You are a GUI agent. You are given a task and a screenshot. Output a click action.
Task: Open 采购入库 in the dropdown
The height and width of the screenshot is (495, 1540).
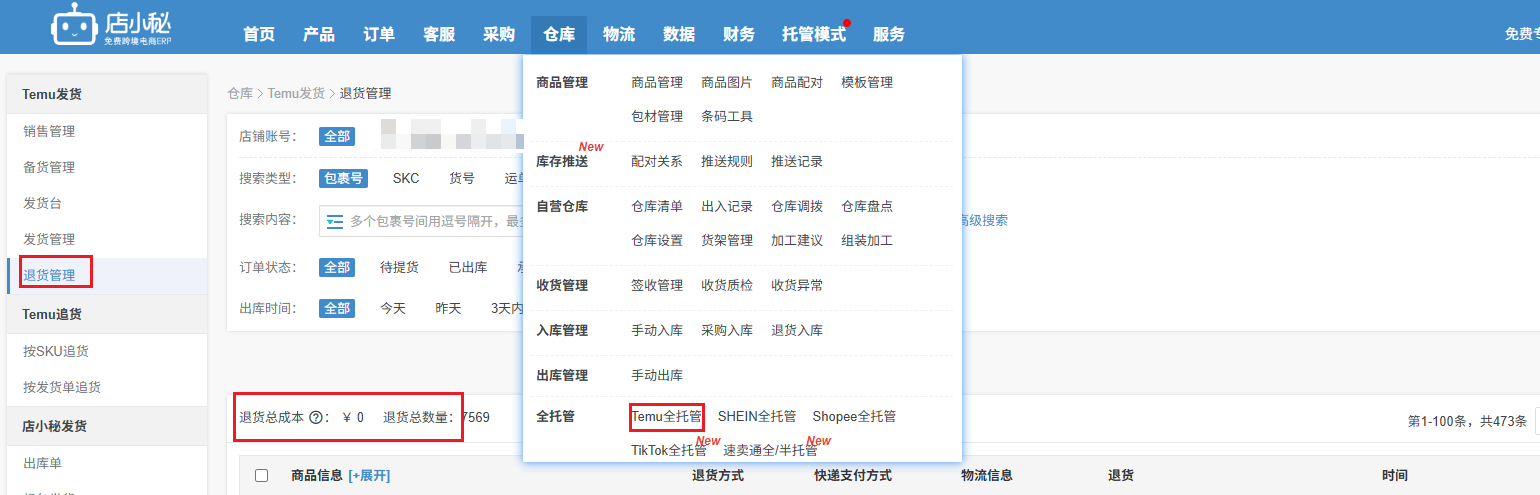point(727,330)
